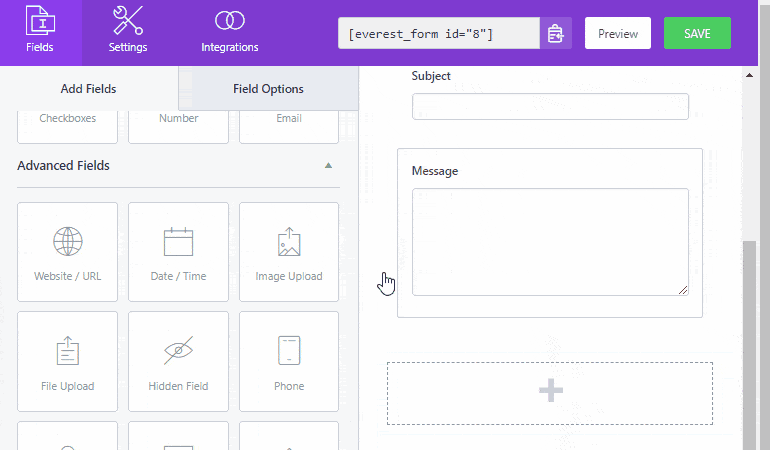Open the Settings tools icon
Image resolution: width=770 pixels, height=450 pixels.
point(128,21)
